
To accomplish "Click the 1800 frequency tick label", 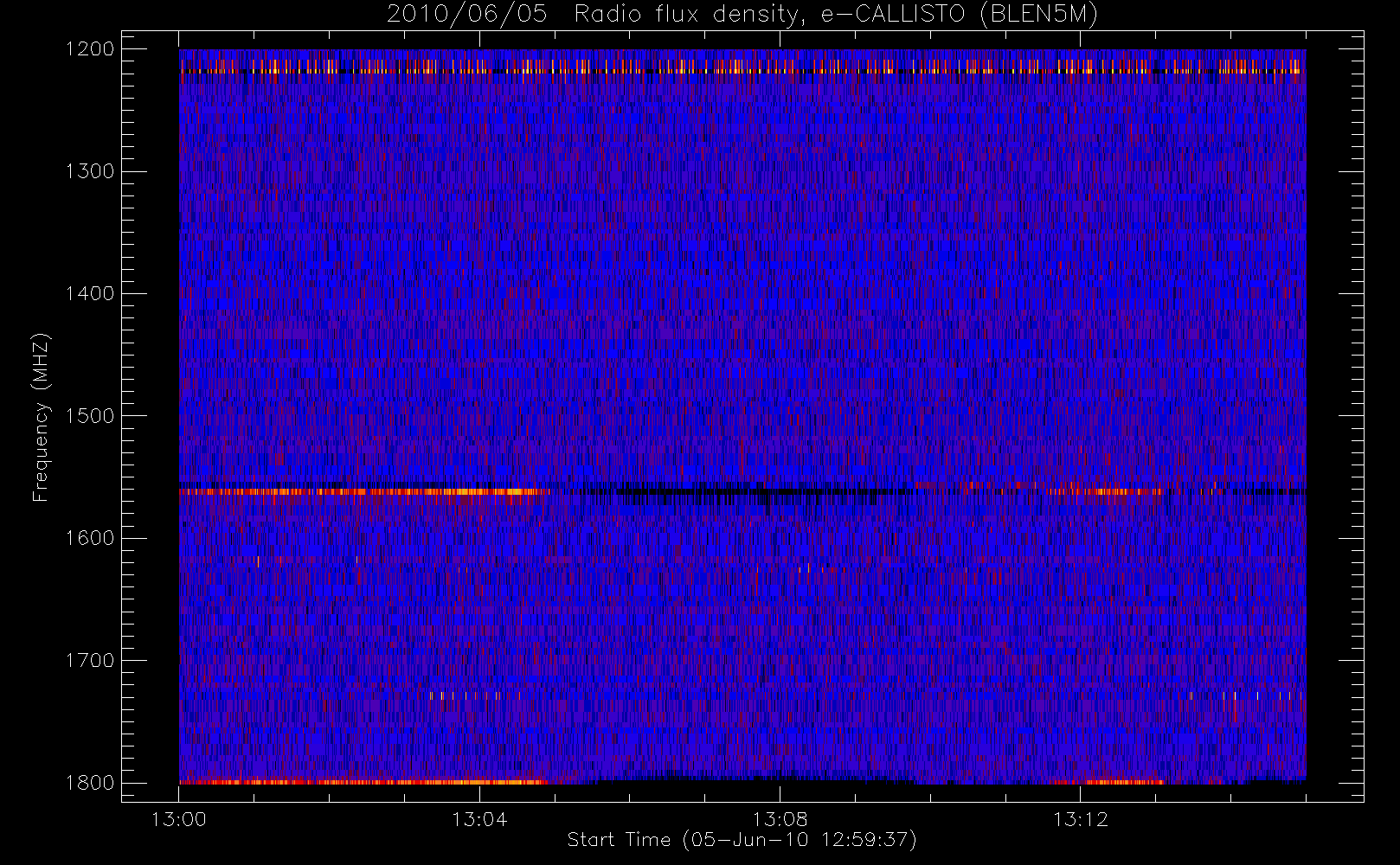I will click(x=90, y=783).
